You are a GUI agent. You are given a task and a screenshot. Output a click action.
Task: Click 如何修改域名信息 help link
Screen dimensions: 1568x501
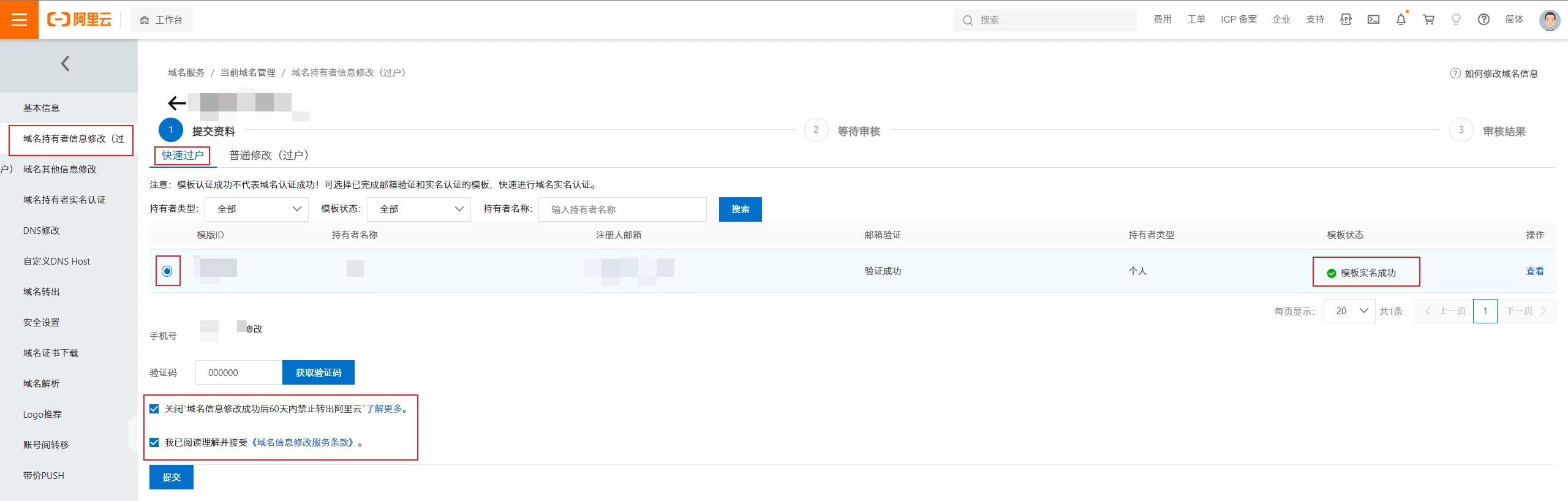(1501, 73)
